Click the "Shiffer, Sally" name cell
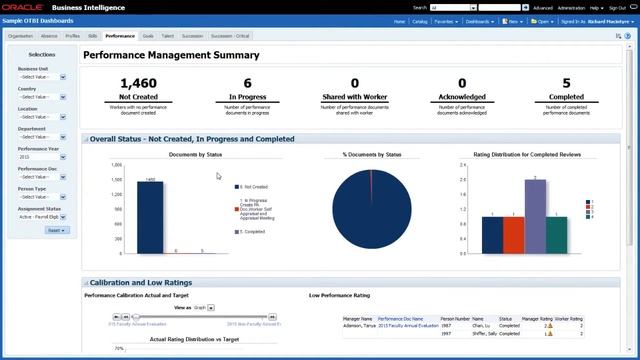 tap(484, 333)
